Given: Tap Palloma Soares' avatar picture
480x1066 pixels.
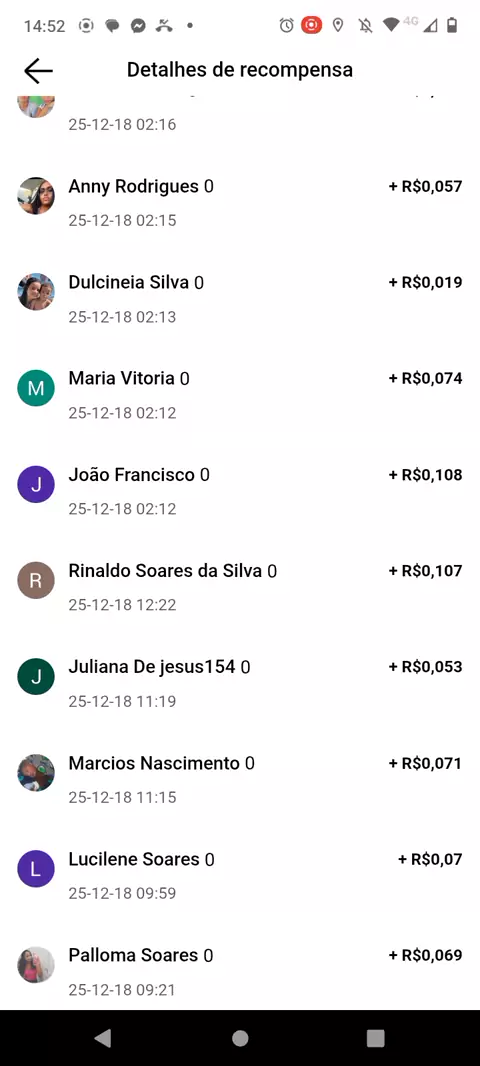Looking at the screenshot, I should tap(35, 964).
